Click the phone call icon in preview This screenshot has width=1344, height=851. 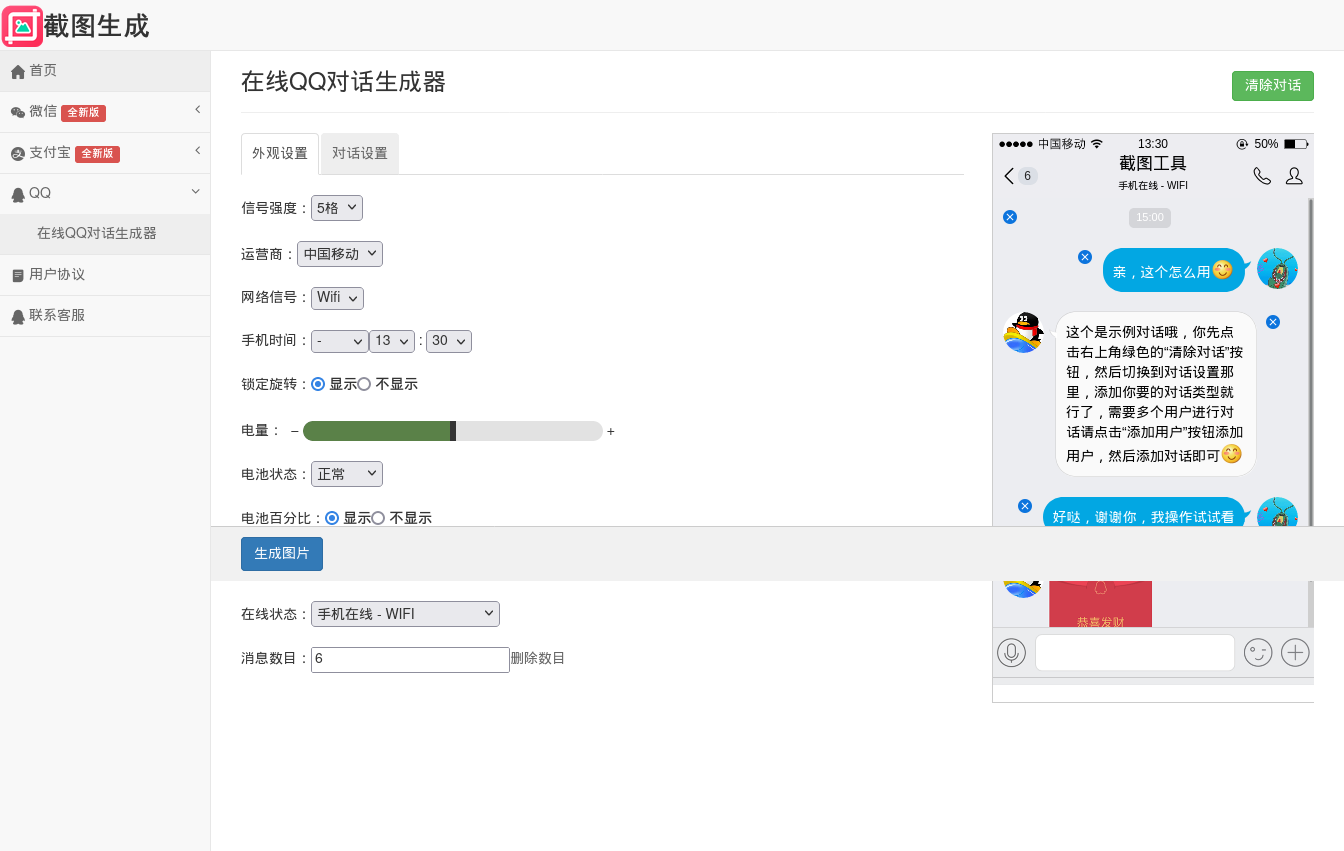(x=1262, y=176)
